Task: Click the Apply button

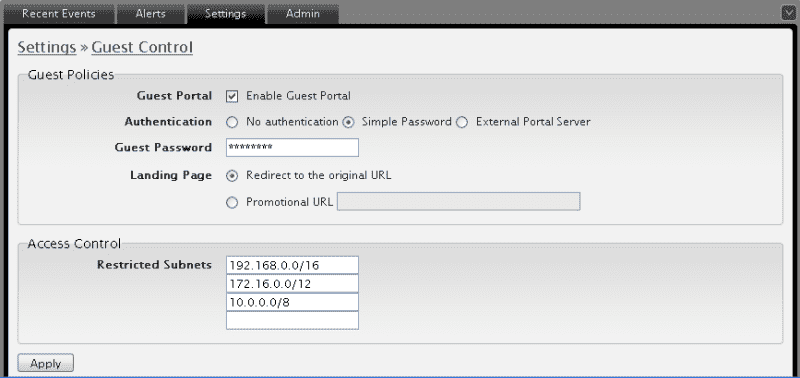Action: pyautogui.click(x=46, y=363)
